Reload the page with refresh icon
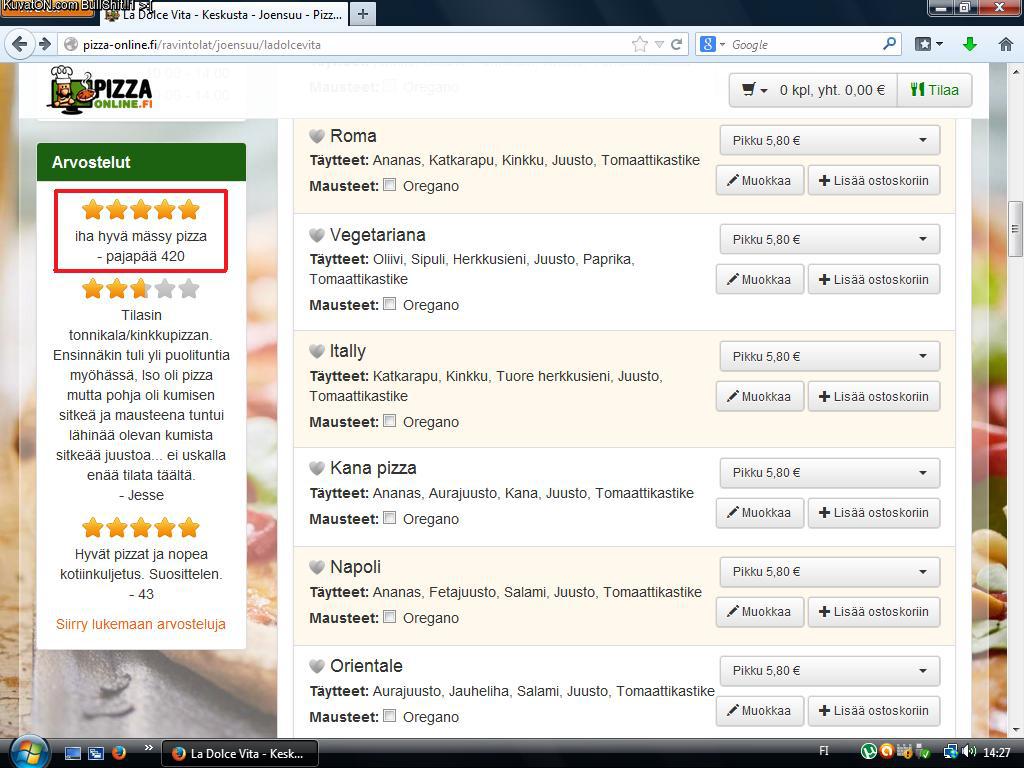 [x=677, y=44]
